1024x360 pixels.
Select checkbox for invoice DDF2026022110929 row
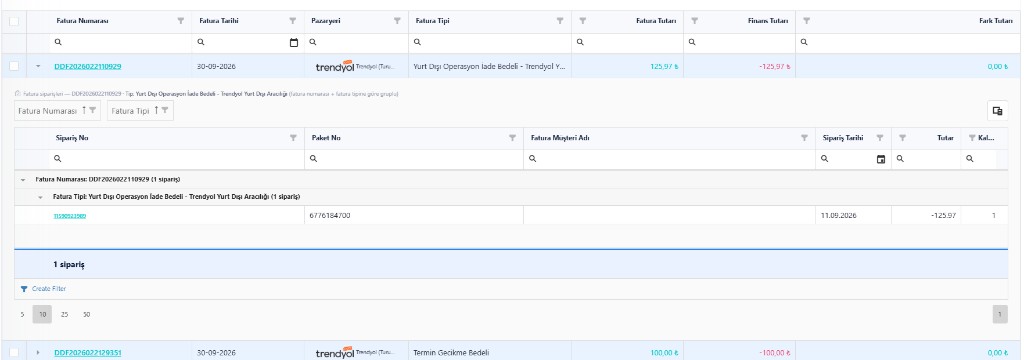pos(14,66)
